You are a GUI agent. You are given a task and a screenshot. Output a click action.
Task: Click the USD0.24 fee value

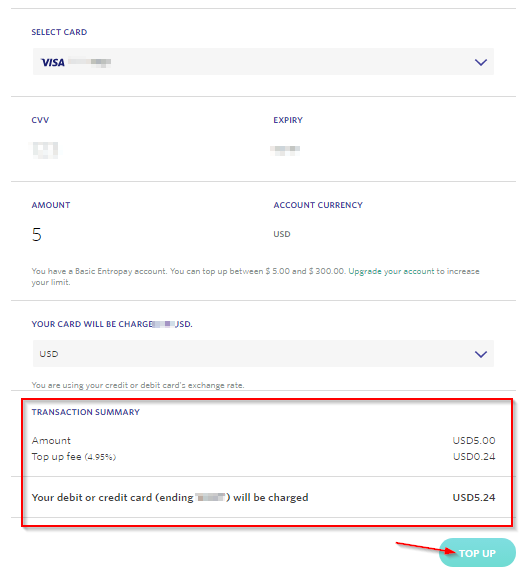pos(474,457)
